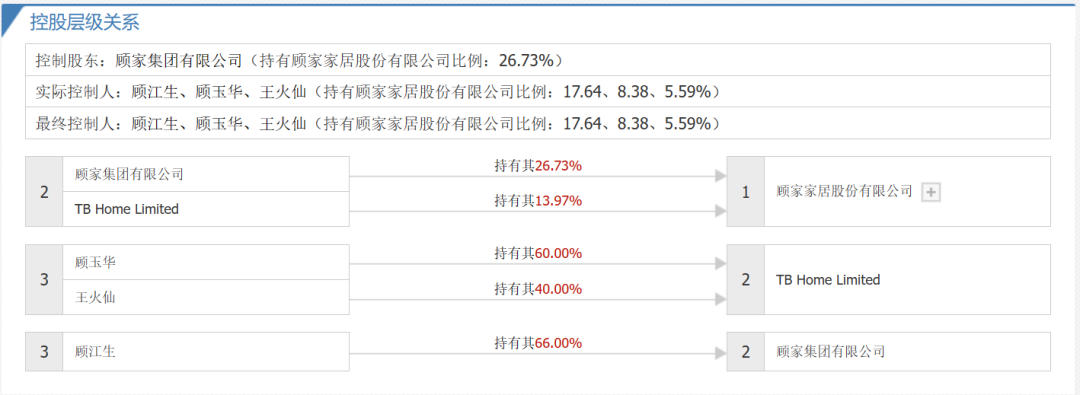
Task: Click the 控股层级关系 section heading
Action: [84, 22]
